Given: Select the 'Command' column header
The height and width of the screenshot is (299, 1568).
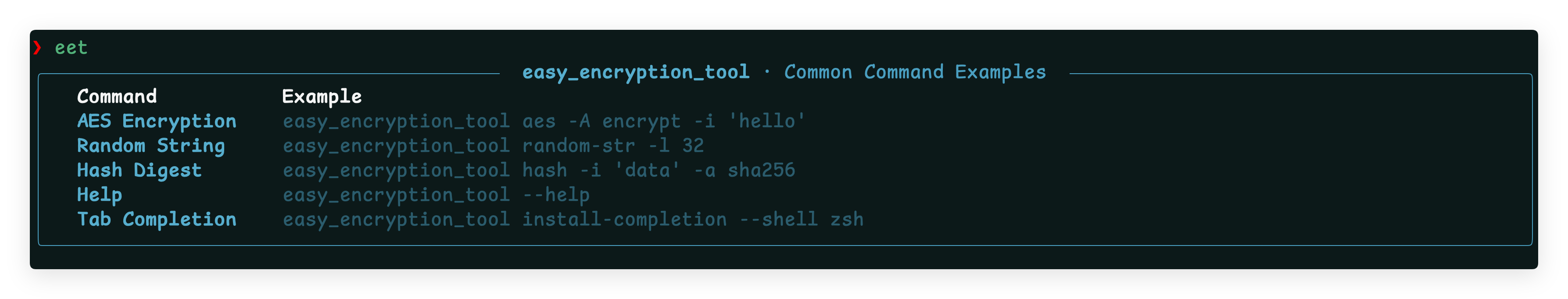Looking at the screenshot, I should [x=117, y=96].
